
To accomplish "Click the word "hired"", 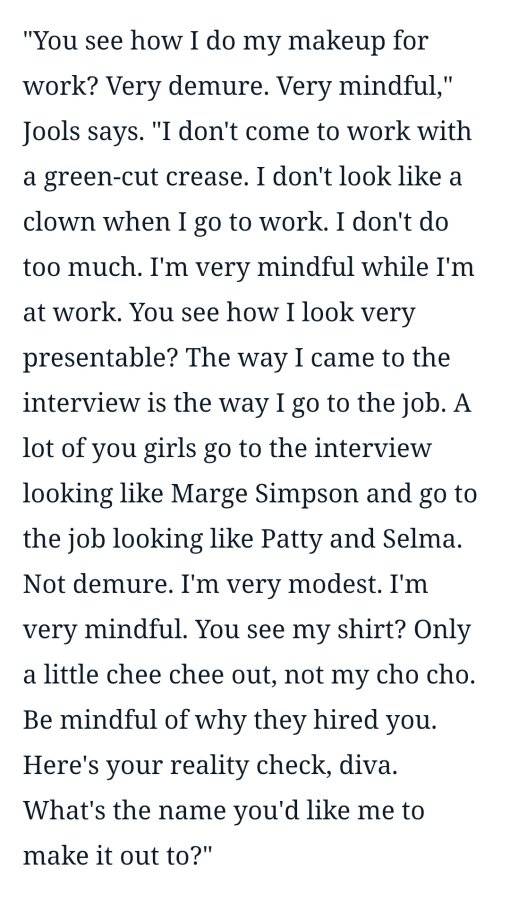I will click(343, 720).
